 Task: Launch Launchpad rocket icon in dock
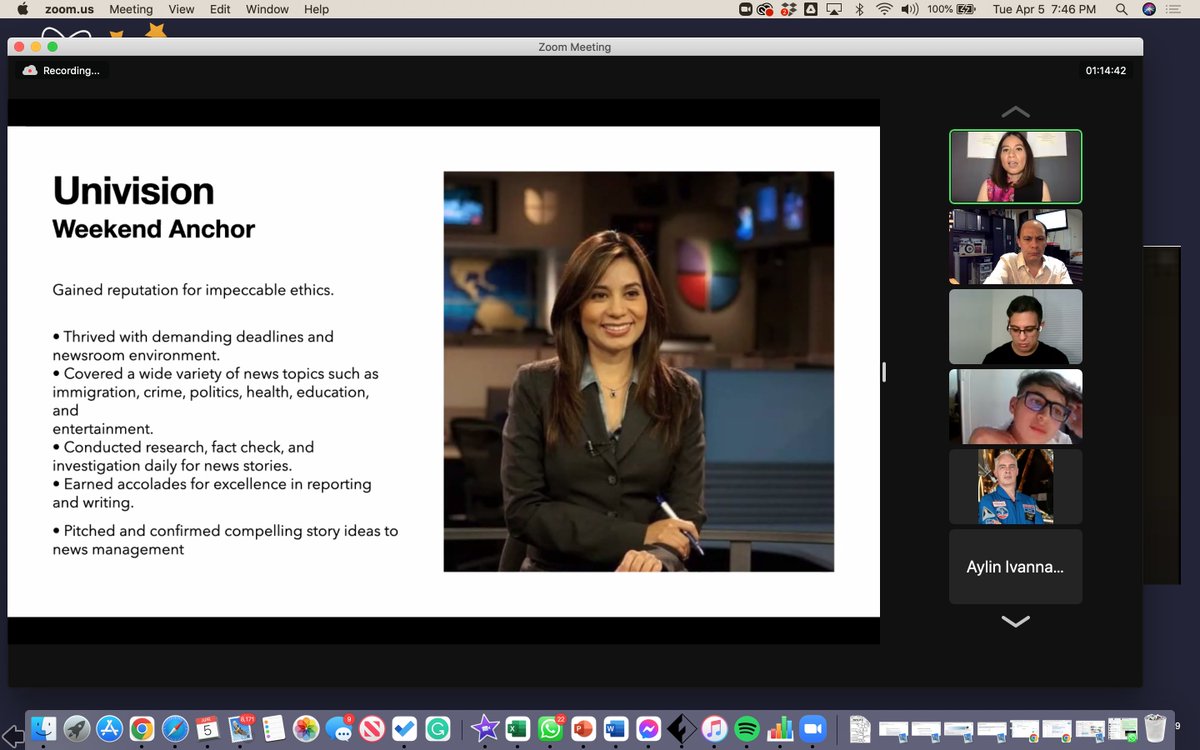(x=77, y=729)
